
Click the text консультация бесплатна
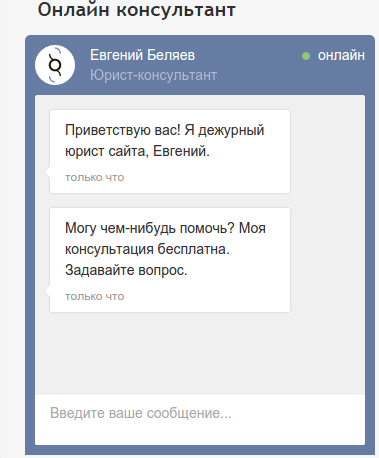coord(147,249)
